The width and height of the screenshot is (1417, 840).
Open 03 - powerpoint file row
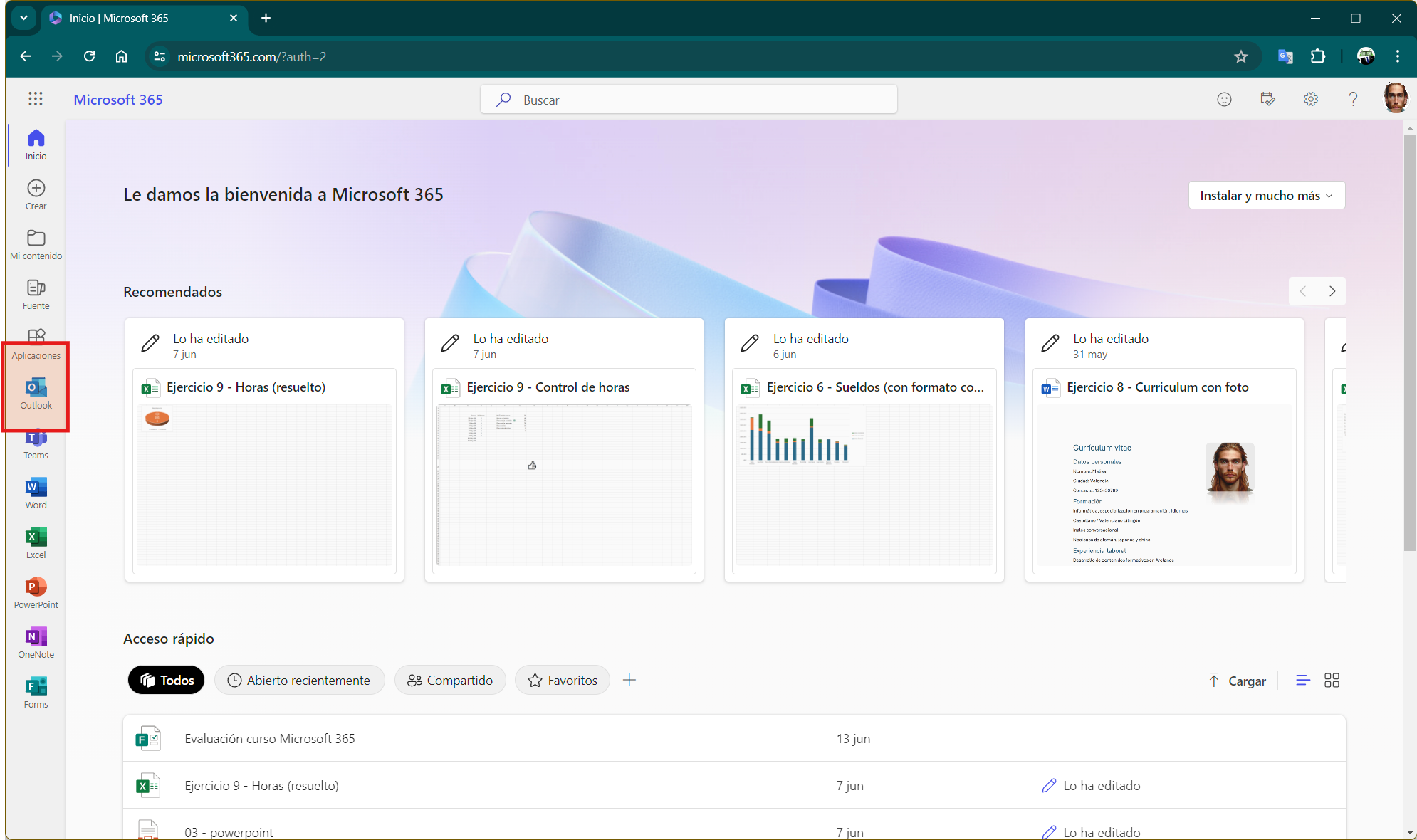[x=734, y=826]
